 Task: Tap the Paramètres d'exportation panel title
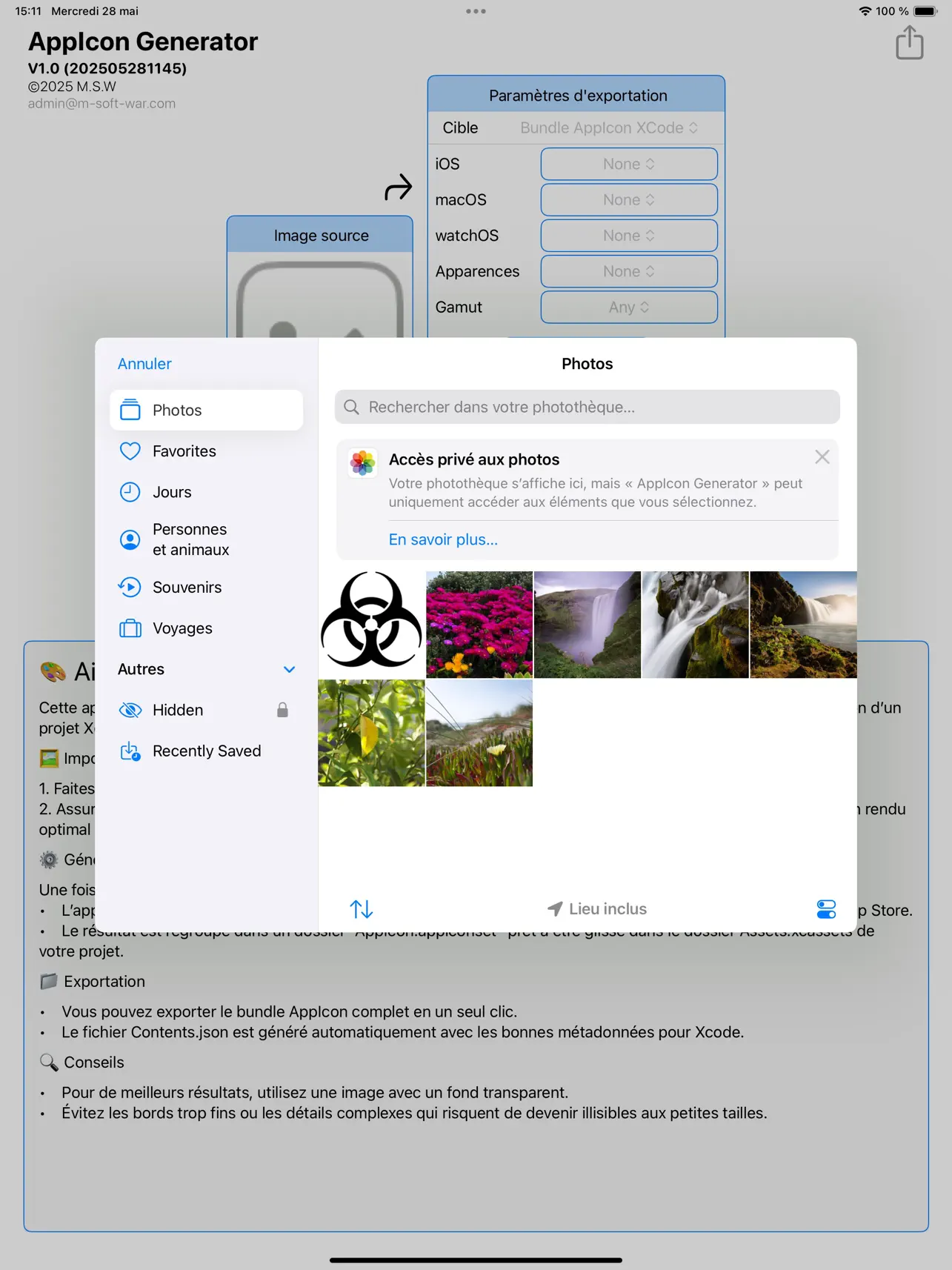coord(578,96)
